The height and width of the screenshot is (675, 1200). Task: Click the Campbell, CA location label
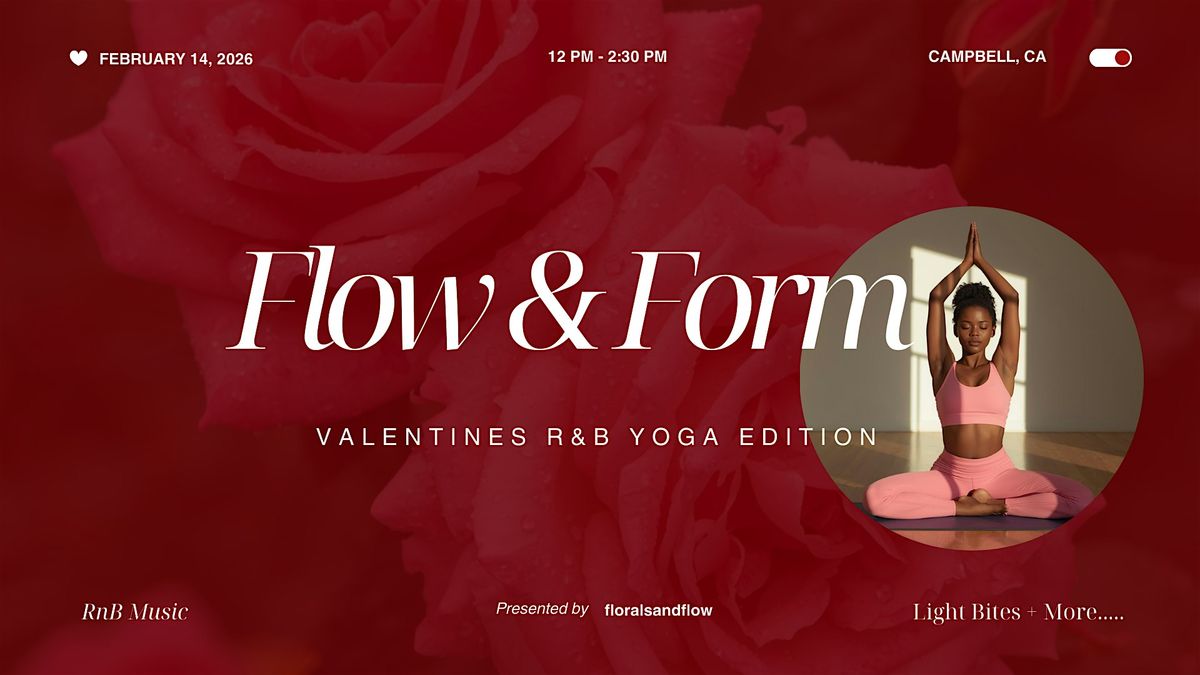[987, 57]
